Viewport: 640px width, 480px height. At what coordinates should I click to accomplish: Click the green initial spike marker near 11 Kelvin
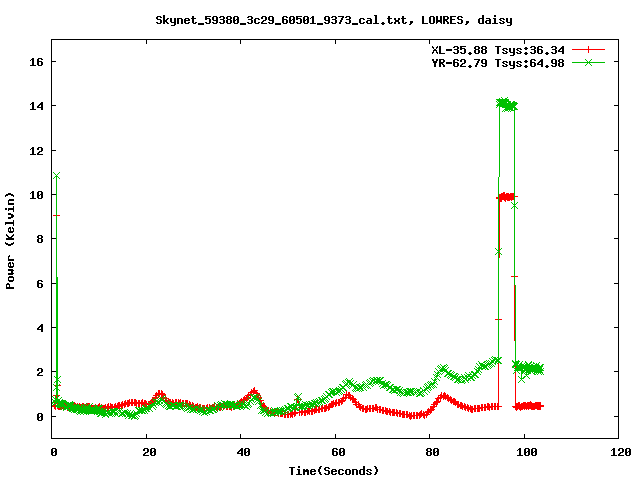tap(56, 176)
